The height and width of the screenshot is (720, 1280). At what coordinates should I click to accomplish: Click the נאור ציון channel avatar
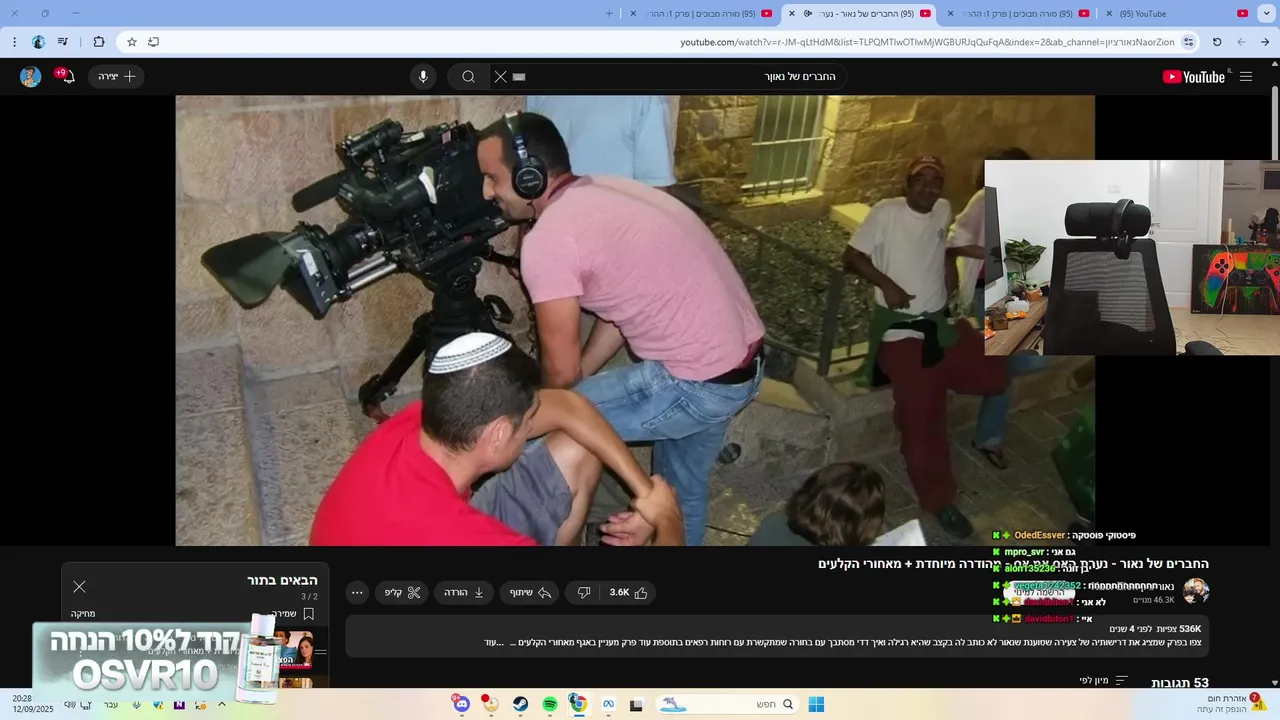coord(1196,591)
